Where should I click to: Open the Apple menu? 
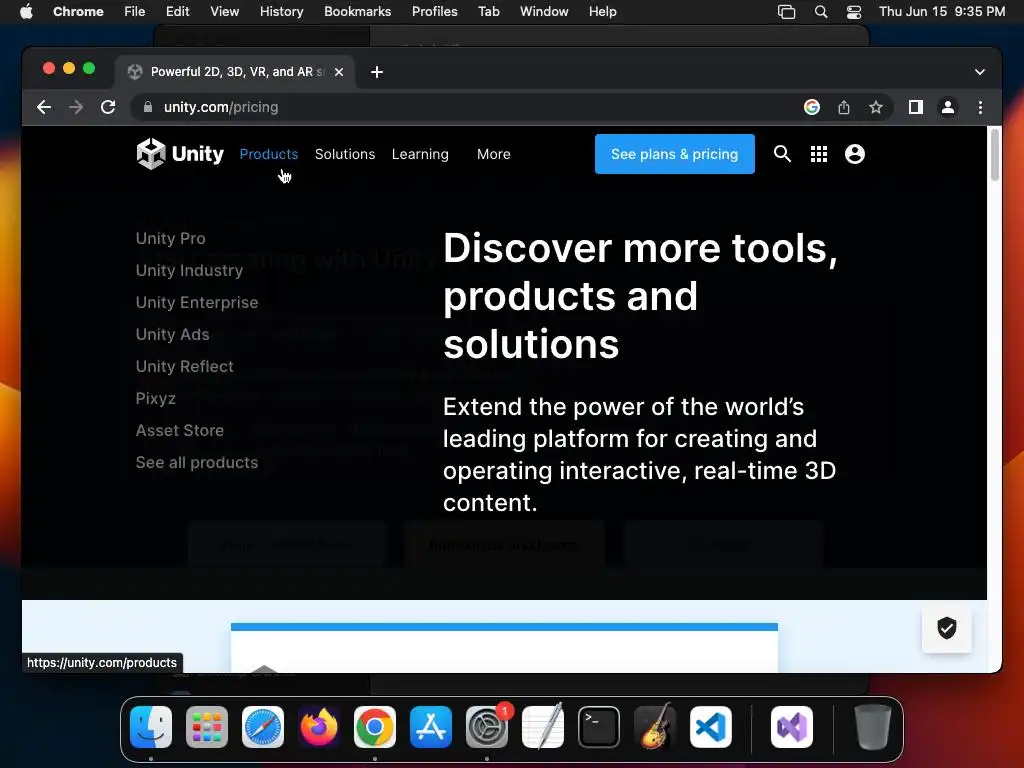pos(26,11)
